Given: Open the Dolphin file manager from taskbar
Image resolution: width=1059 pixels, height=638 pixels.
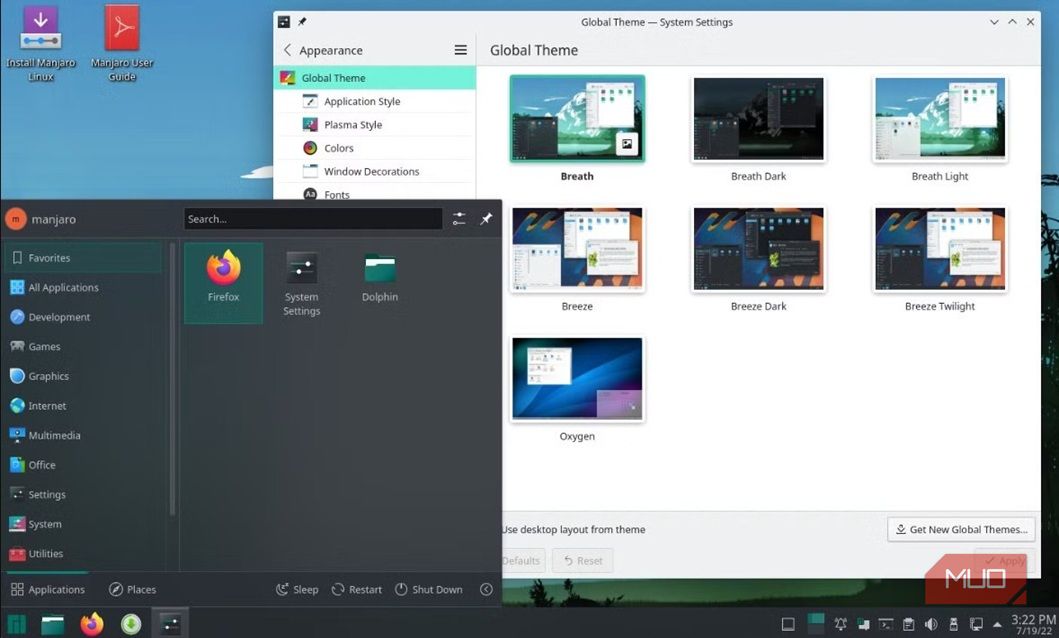Looking at the screenshot, I should click(x=53, y=623).
